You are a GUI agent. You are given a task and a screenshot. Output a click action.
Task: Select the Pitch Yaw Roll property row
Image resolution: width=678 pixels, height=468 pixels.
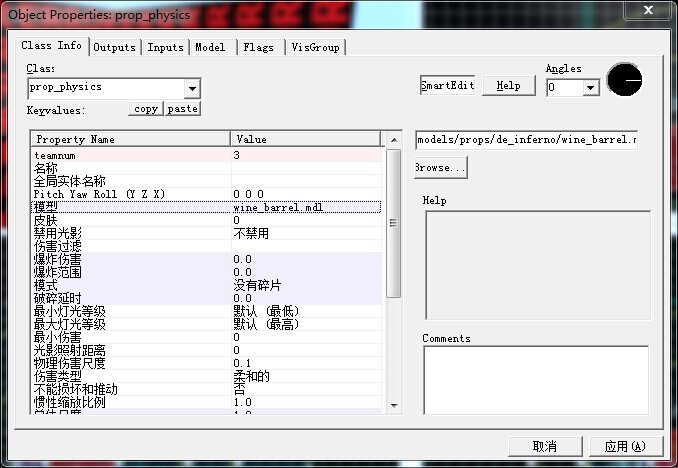point(208,194)
